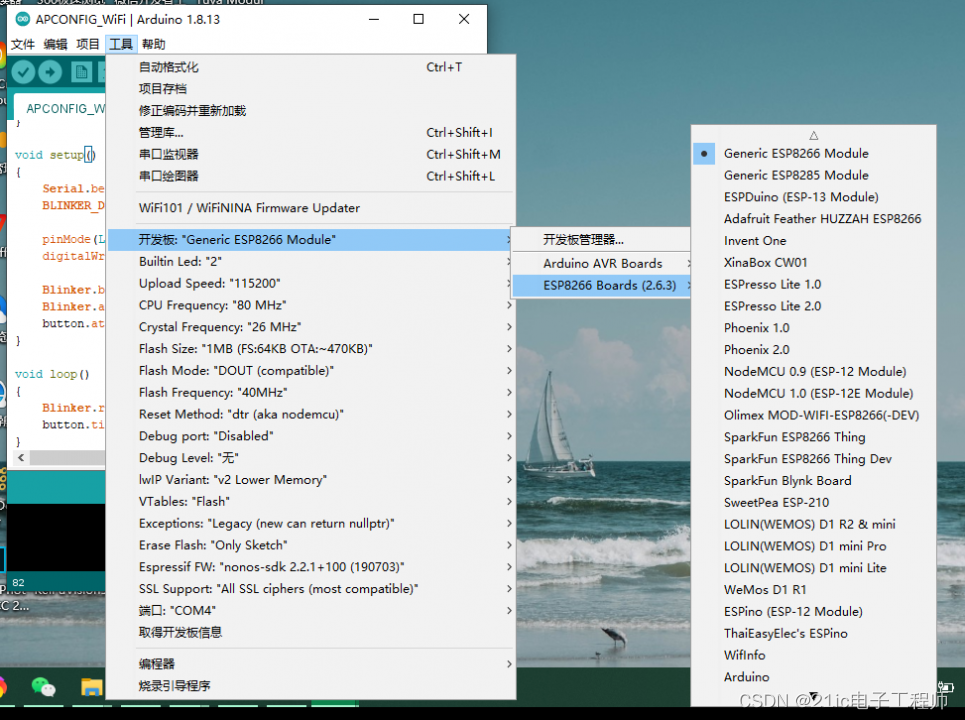
Task: Choose 项目存档 menu entry
Action: 311,89
